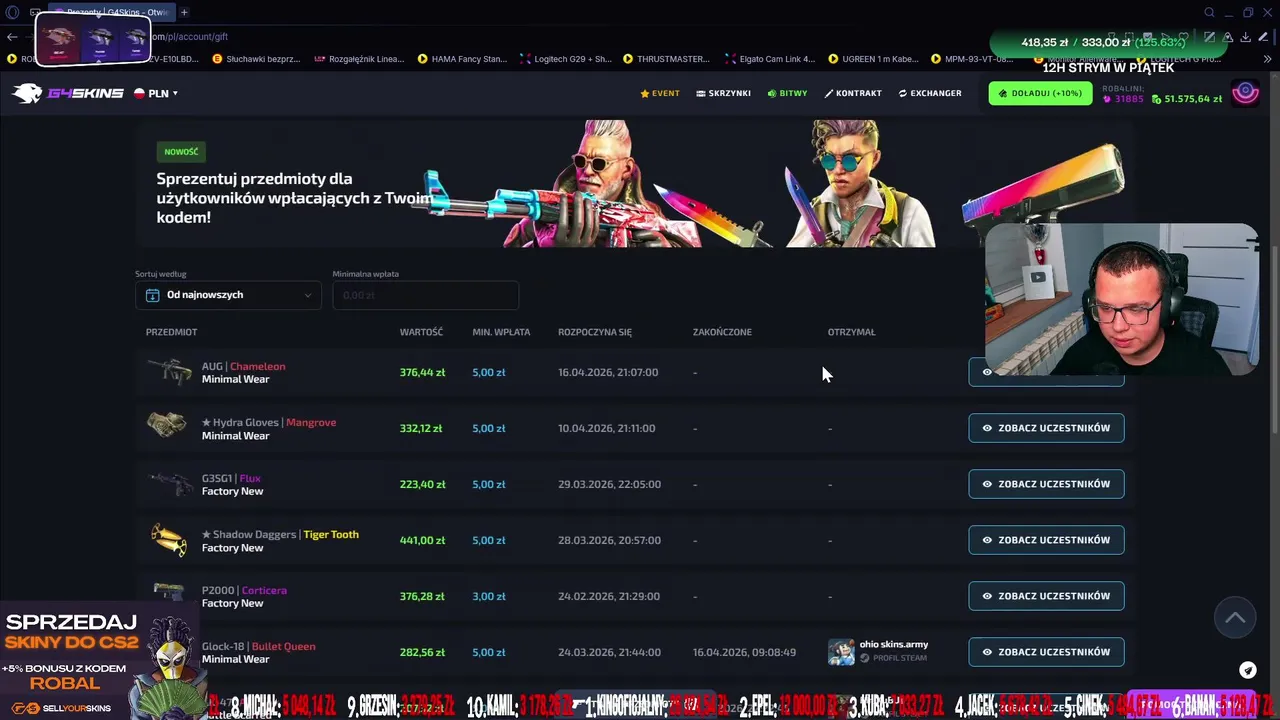The height and width of the screenshot is (720, 1280).
Task: Click the start date 16.04.2026, 21:07:00
Action: 608,372
